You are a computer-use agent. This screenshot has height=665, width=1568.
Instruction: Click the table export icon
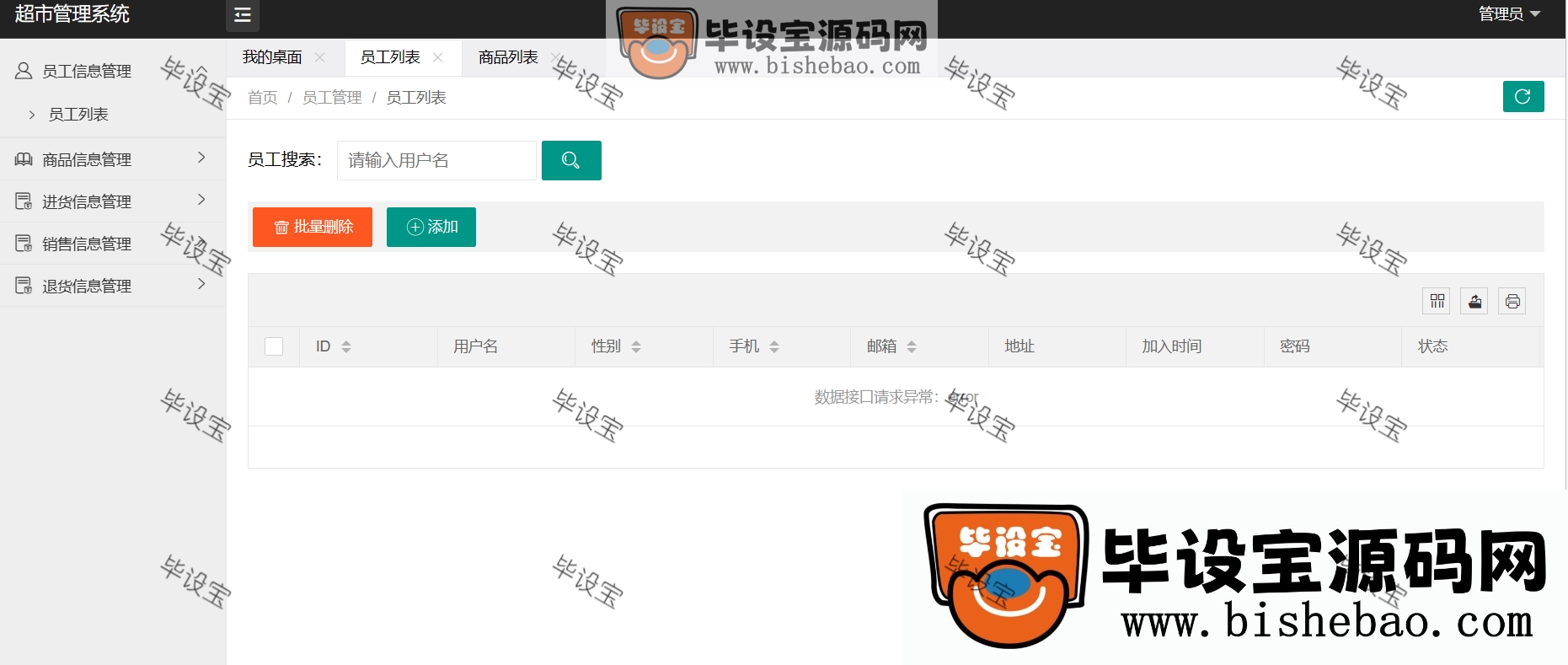[1474, 301]
